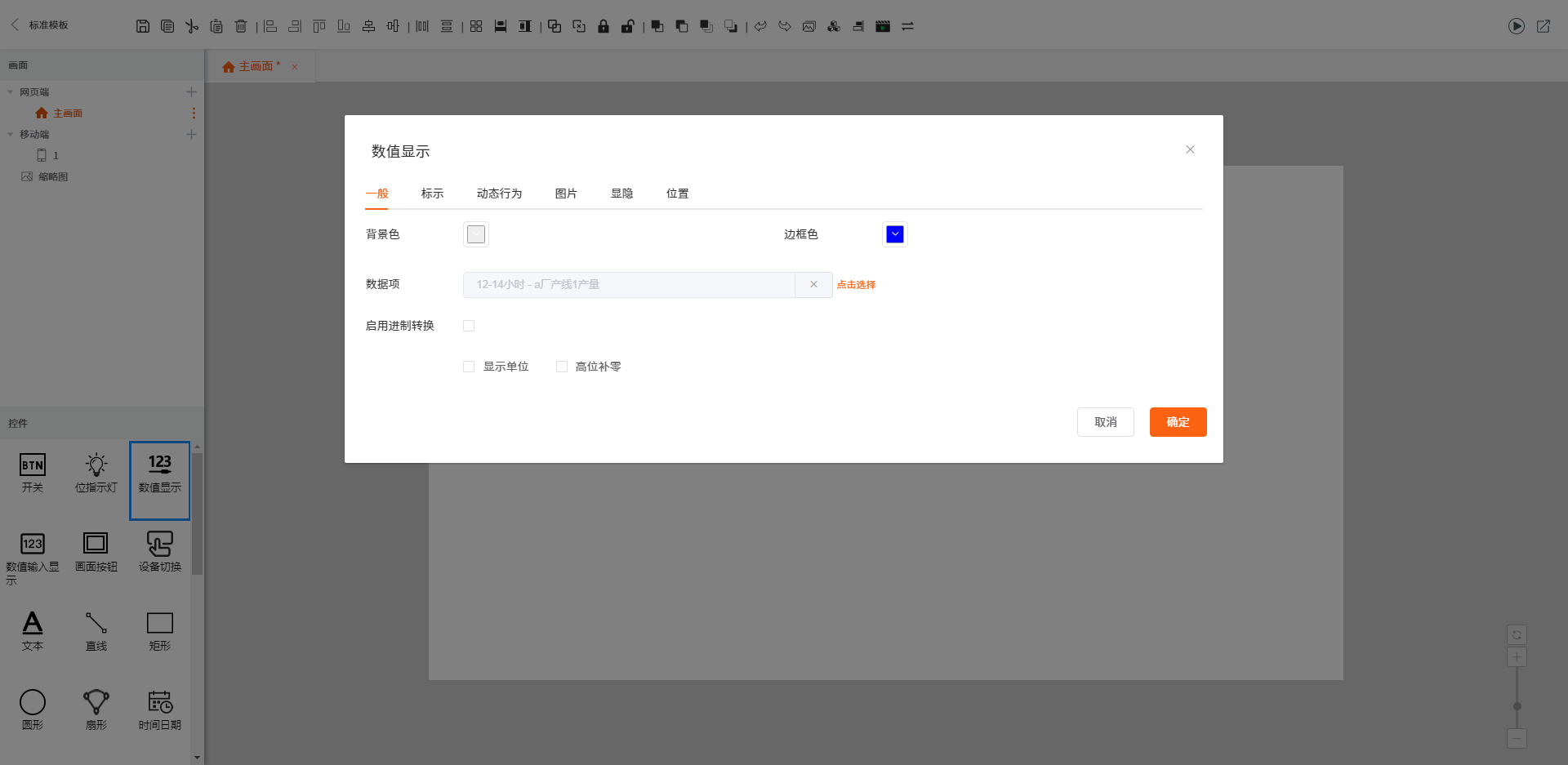This screenshot has height=765, width=1568.
Task: Collapse the 网页端 tree node
Action: [11, 92]
